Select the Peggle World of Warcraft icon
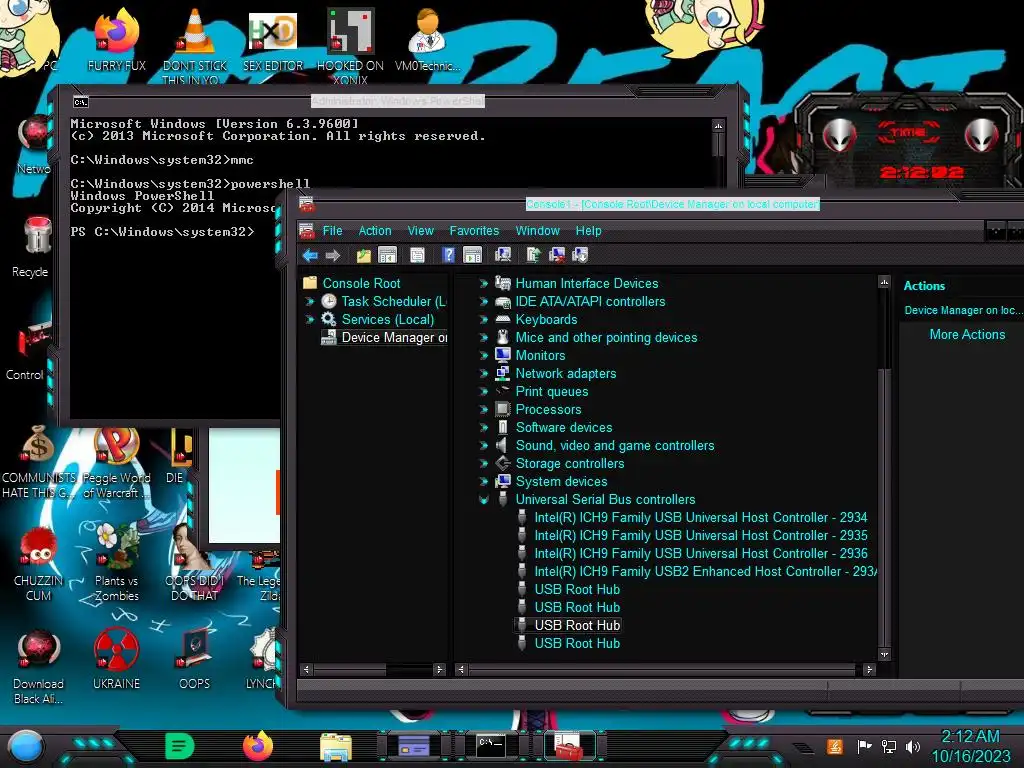Screen dimensions: 1024x768 tap(116, 464)
